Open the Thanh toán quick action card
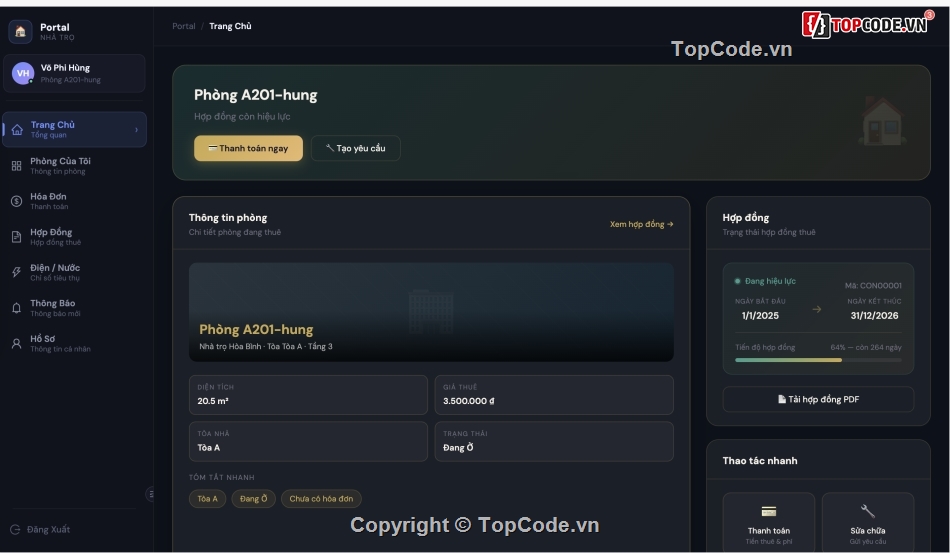This screenshot has height=553, width=950. [x=768, y=522]
